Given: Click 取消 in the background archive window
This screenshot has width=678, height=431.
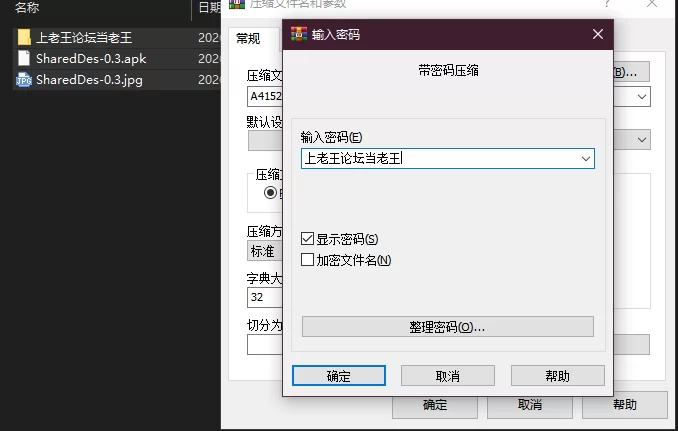Looking at the screenshot, I should (530, 405).
